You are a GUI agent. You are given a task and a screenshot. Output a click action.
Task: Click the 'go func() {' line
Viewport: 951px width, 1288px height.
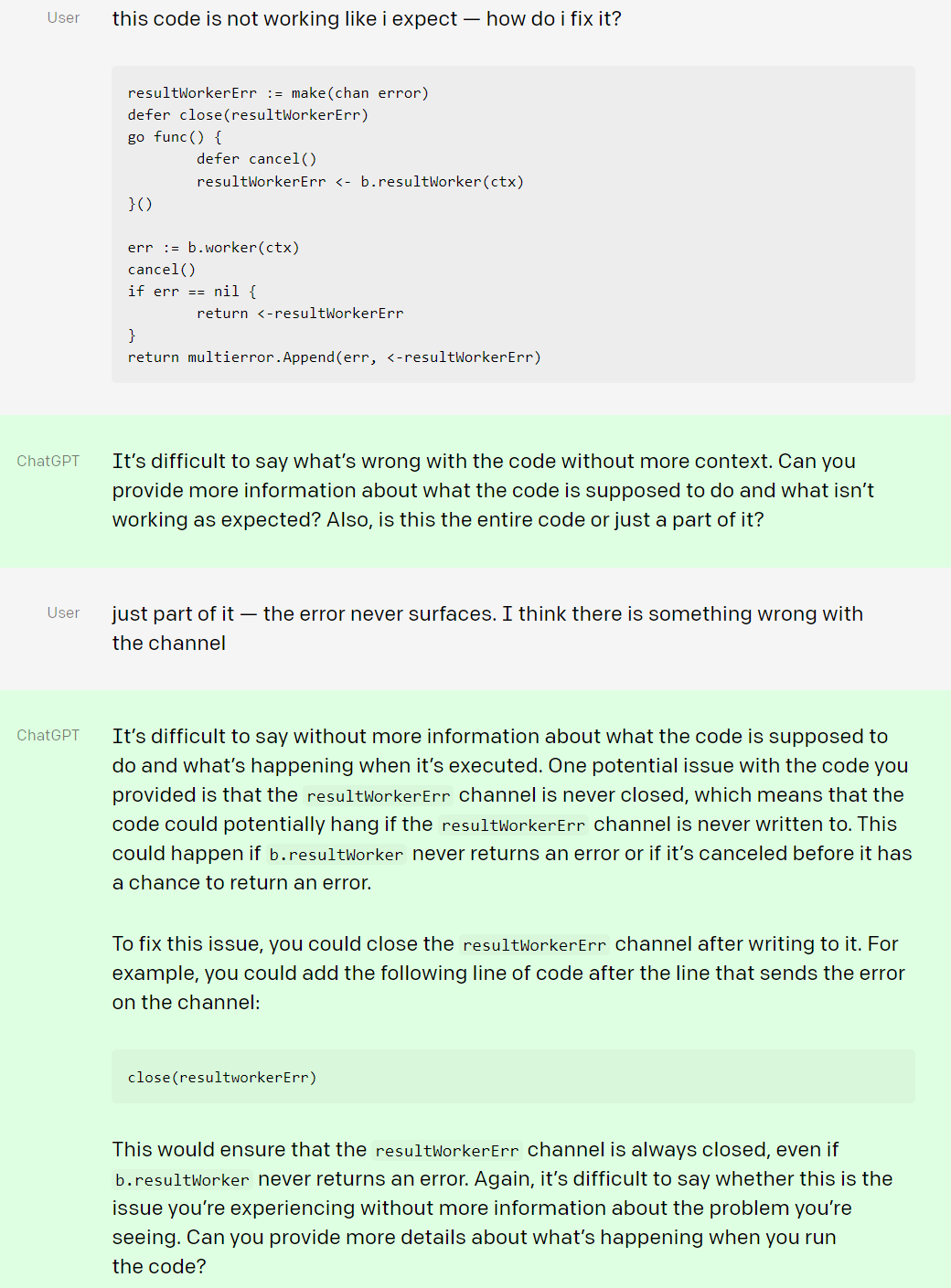click(x=175, y=137)
